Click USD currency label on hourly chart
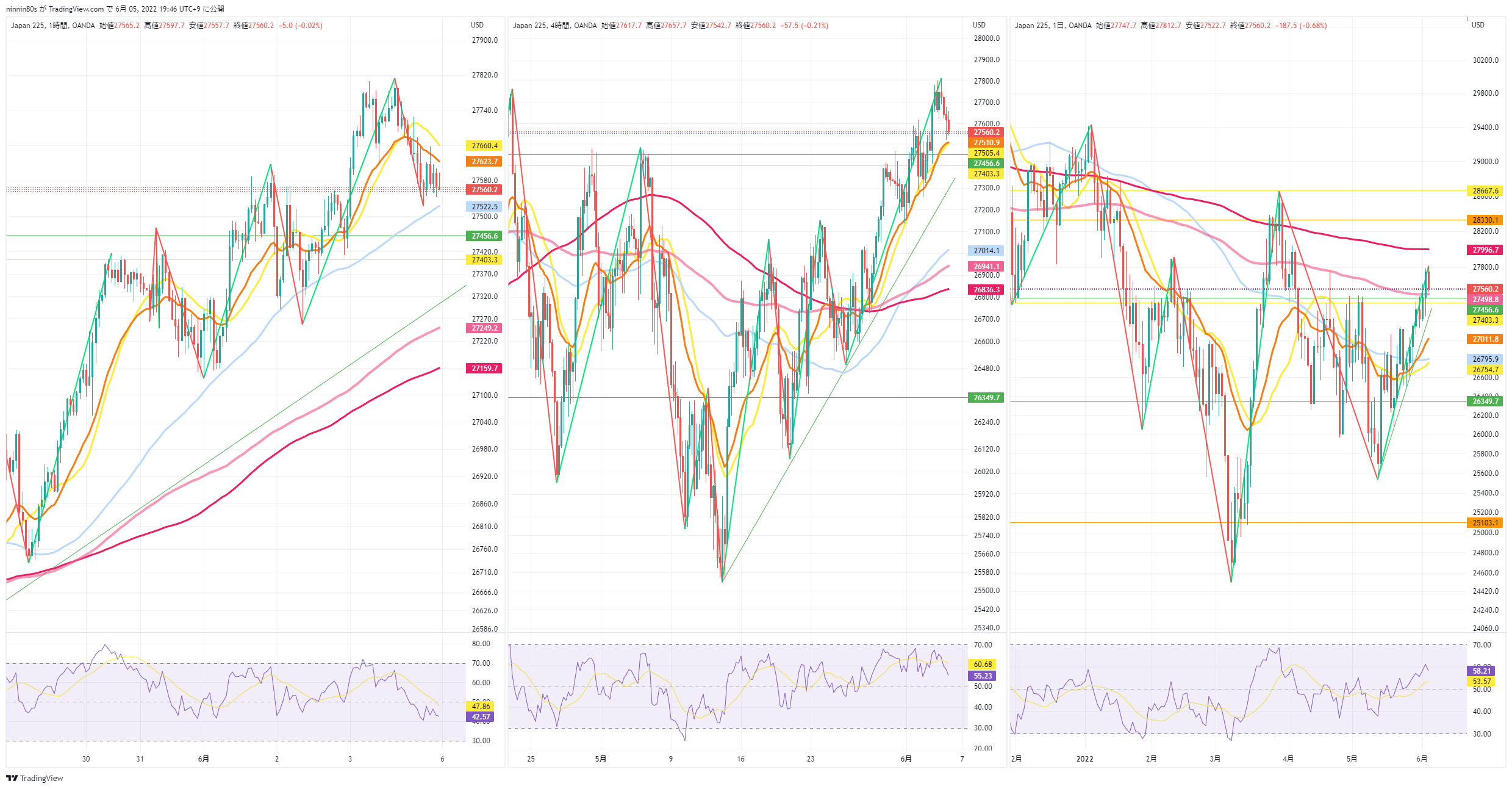Viewport: 1512px width, 789px height. coord(477,25)
